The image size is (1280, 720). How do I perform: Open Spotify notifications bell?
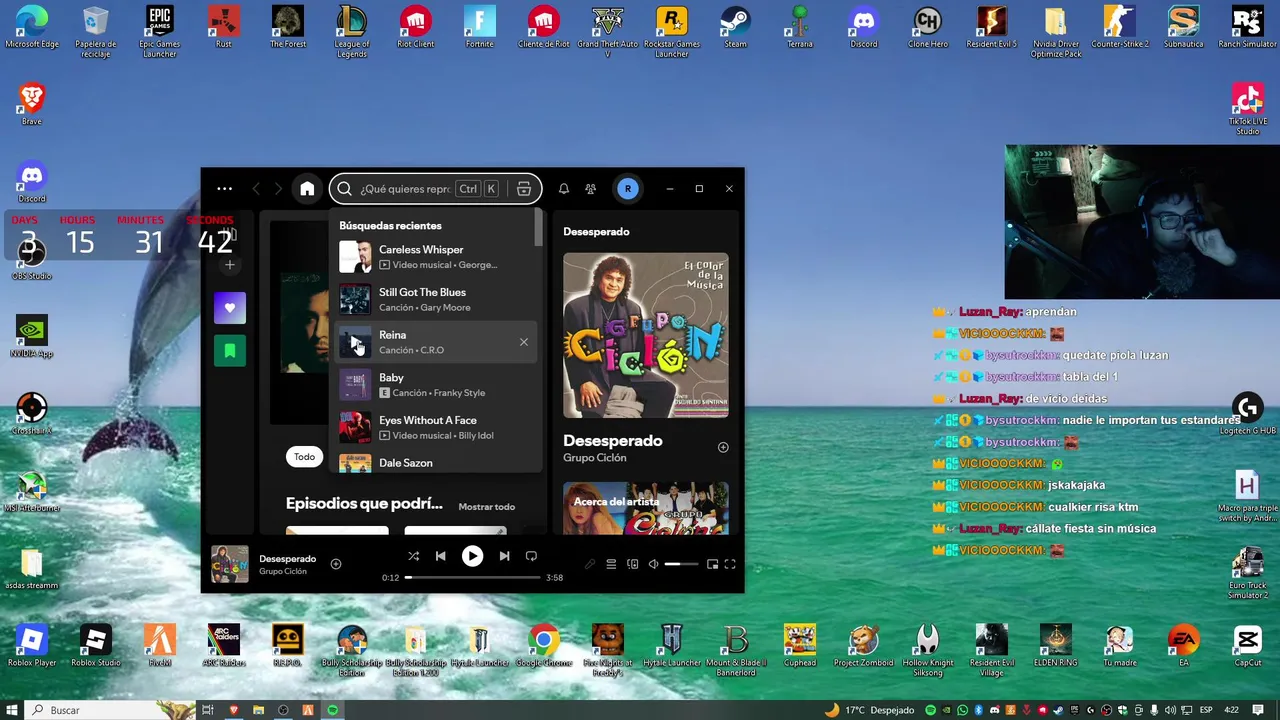coord(564,189)
